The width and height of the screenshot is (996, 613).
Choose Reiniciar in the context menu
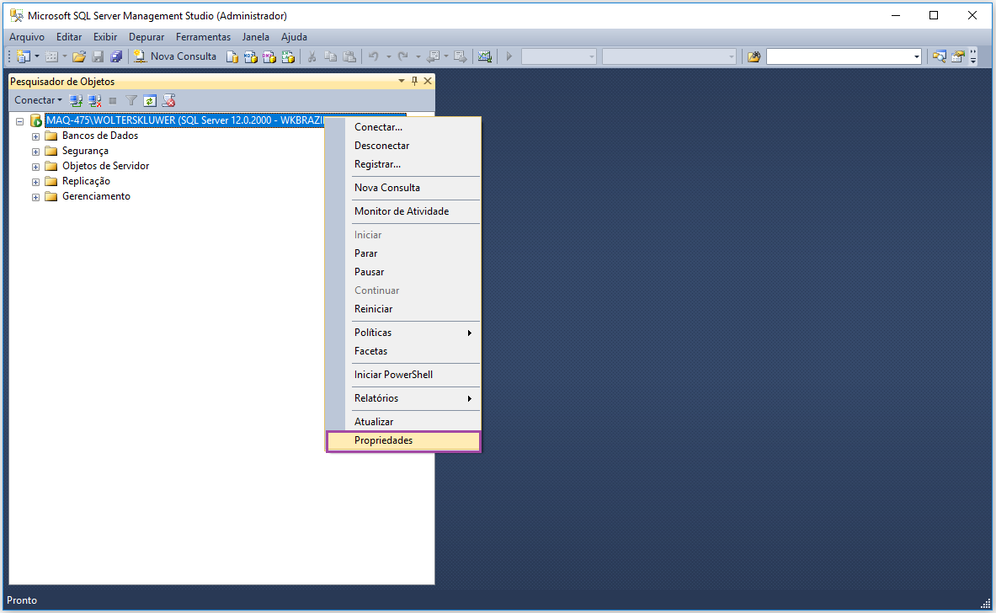pyautogui.click(x=403, y=309)
